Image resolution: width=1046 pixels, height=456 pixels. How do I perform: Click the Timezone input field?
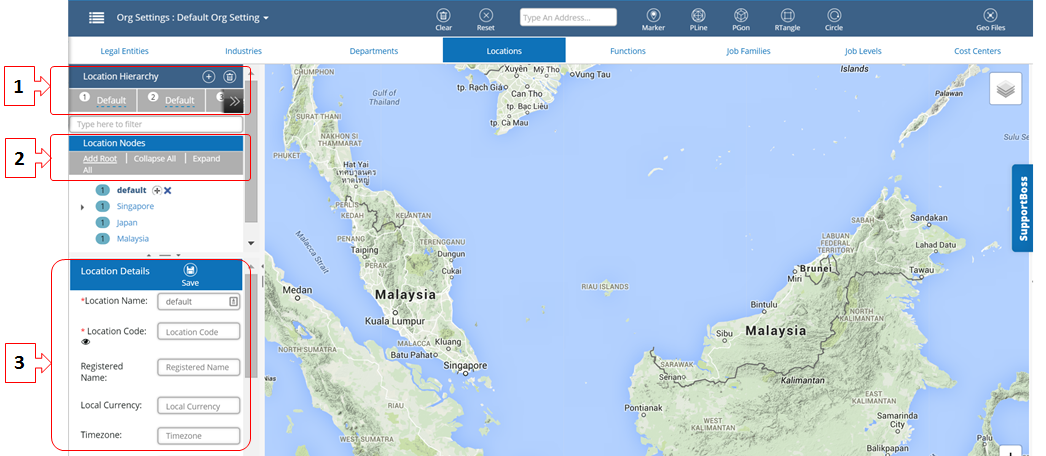(x=199, y=435)
